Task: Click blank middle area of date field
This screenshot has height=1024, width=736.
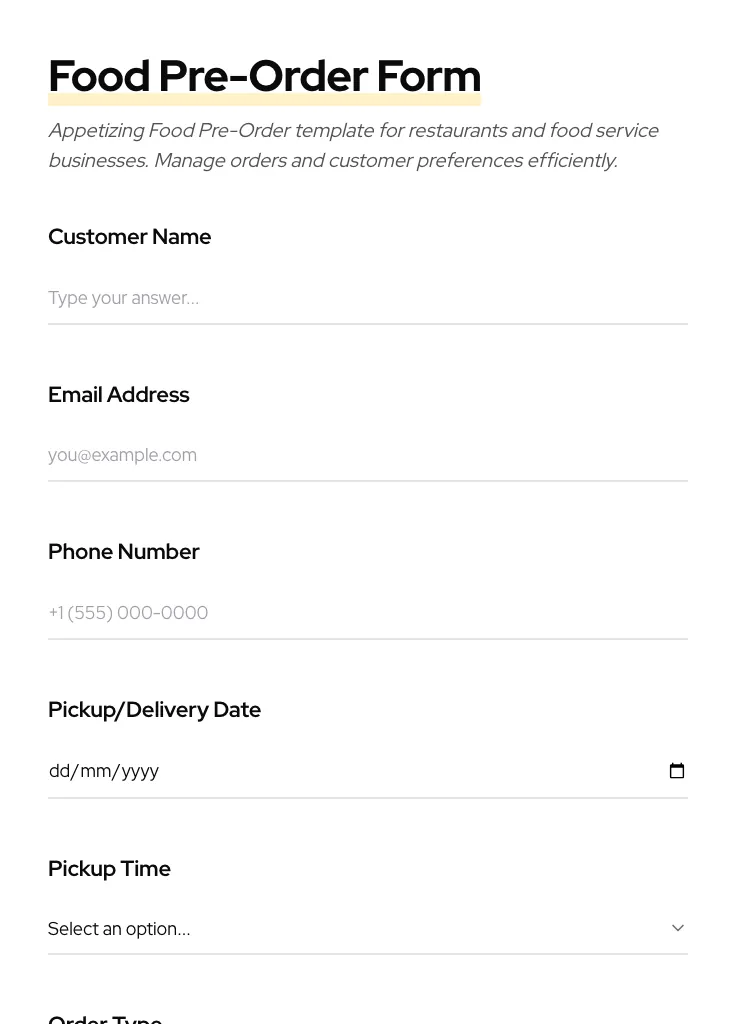Action: [400, 771]
